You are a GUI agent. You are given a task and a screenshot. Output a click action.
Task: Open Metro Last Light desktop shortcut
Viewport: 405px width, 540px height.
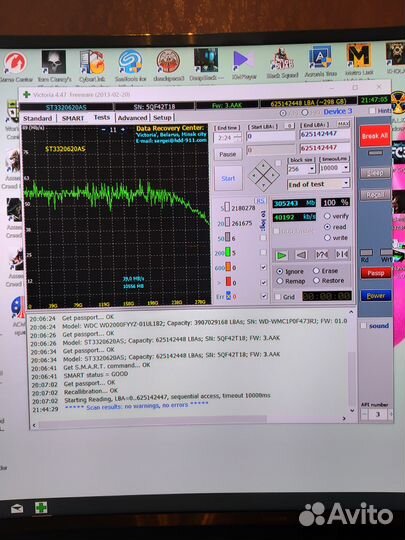359,61
